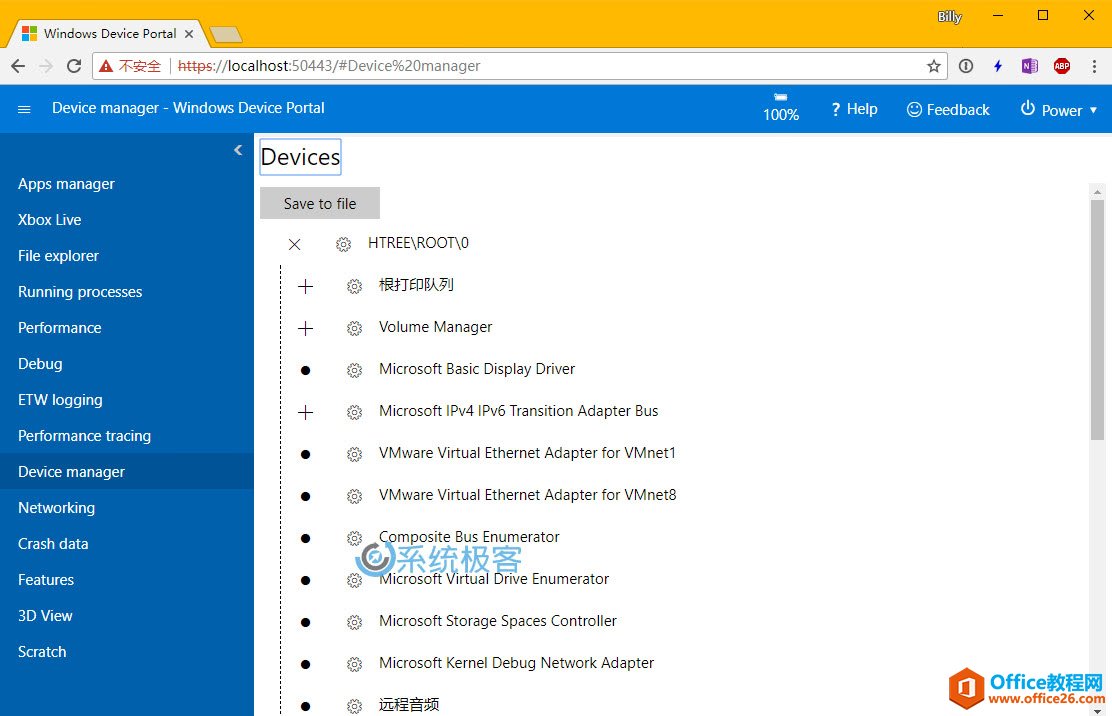Image resolution: width=1112 pixels, height=716 pixels.
Task: Reload the page with the refresh icon
Action: tap(74, 66)
